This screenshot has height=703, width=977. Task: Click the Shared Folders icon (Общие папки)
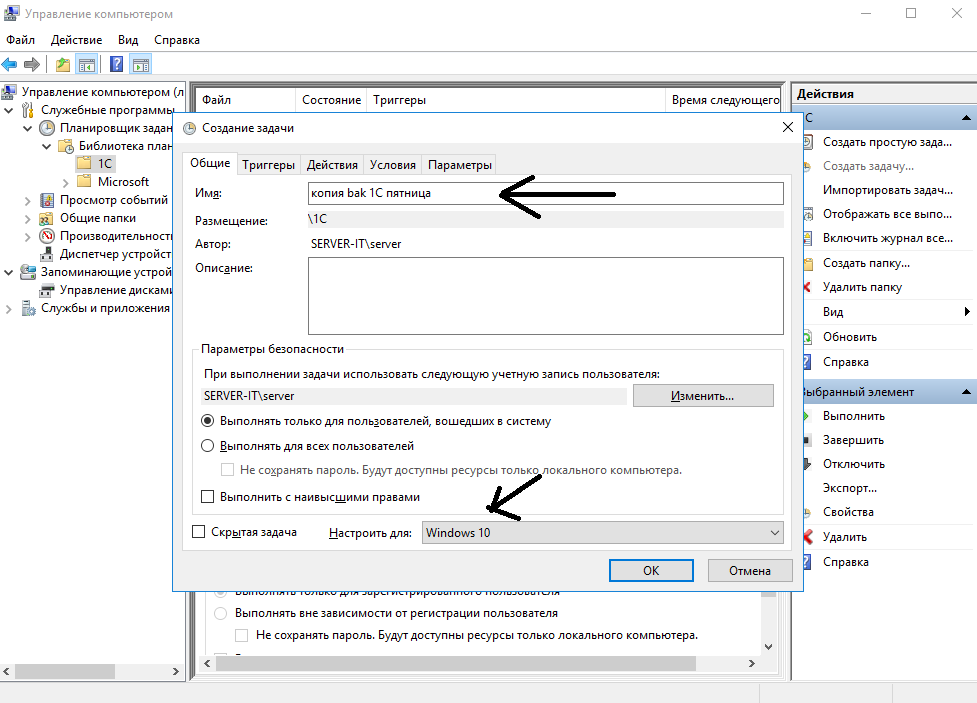point(46,218)
